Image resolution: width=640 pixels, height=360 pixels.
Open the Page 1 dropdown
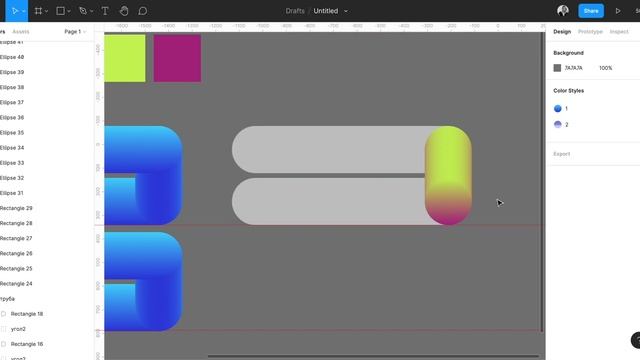[75, 31]
